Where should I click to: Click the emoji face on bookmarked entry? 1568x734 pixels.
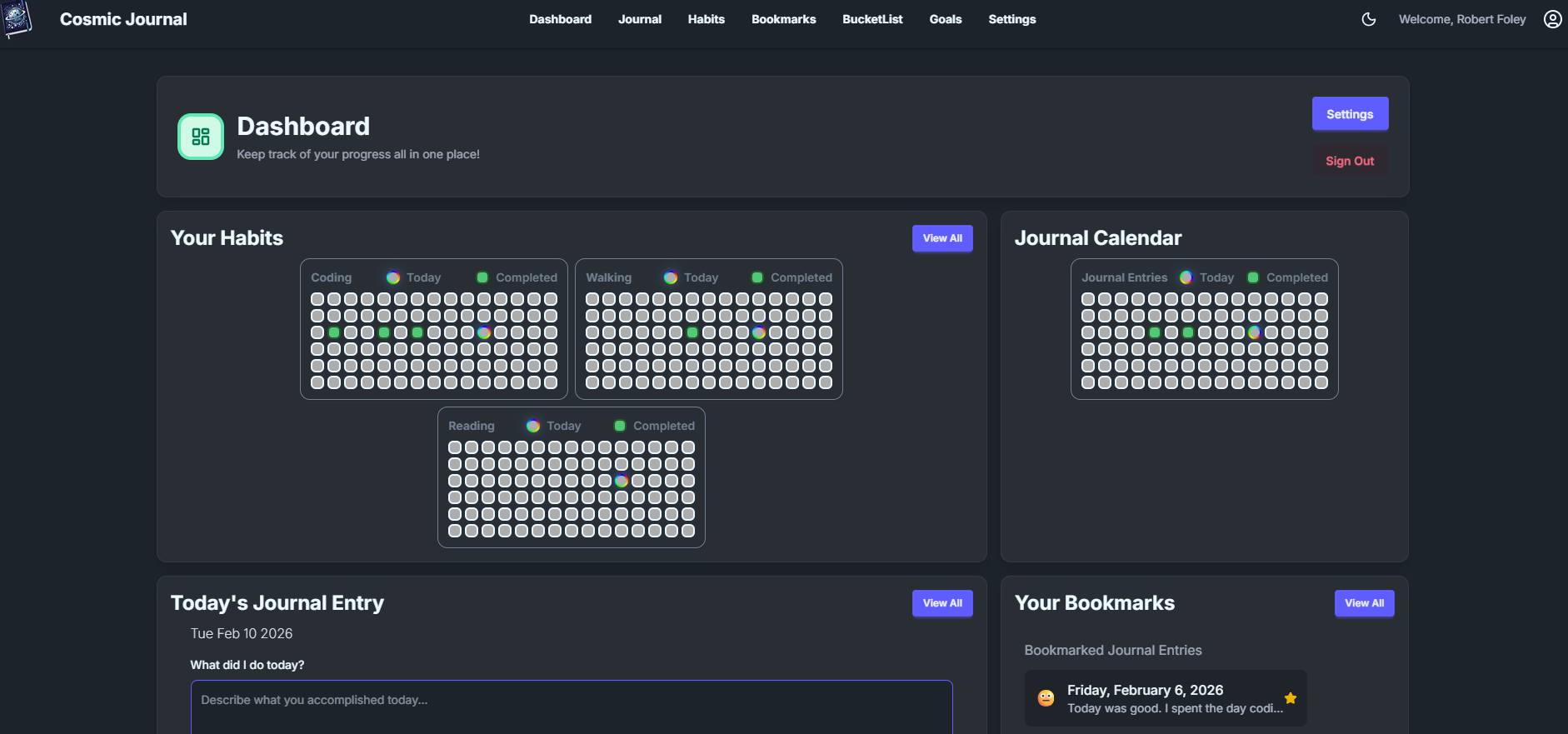[x=1046, y=698]
